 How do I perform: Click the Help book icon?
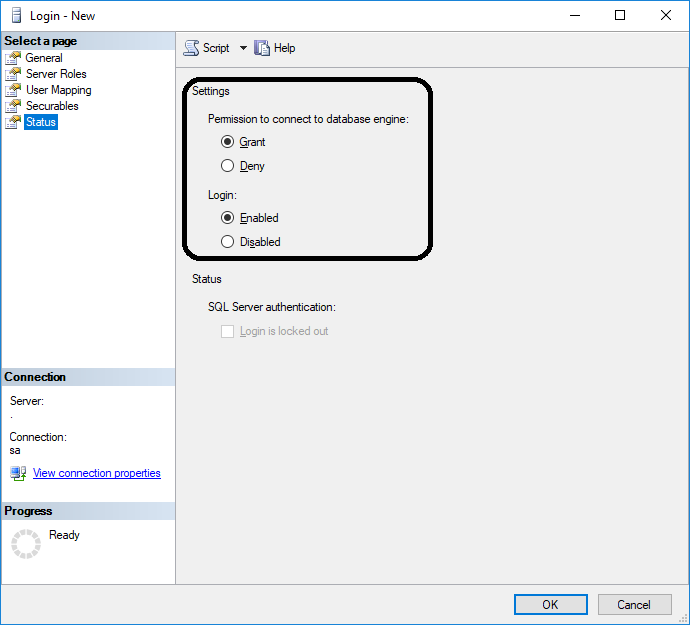pos(262,48)
